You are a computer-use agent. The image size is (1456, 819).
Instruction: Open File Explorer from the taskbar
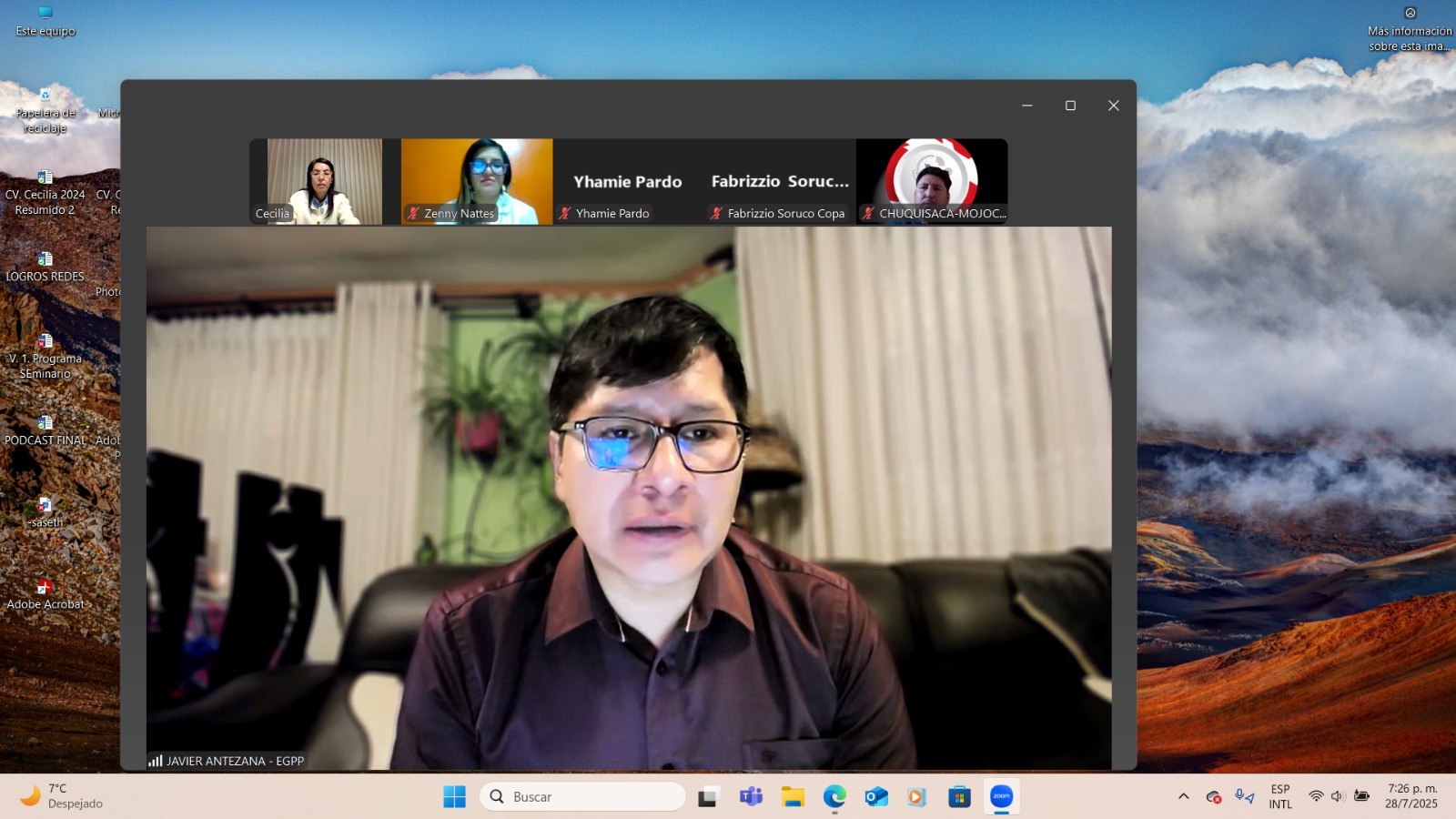click(793, 797)
